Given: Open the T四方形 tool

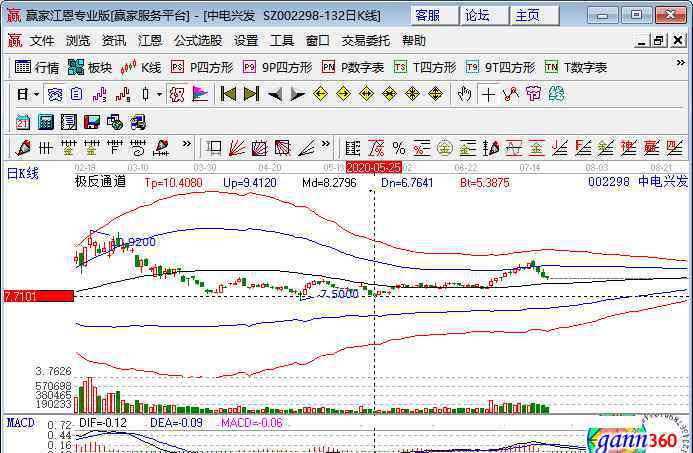Looking at the screenshot, I should 425,68.
